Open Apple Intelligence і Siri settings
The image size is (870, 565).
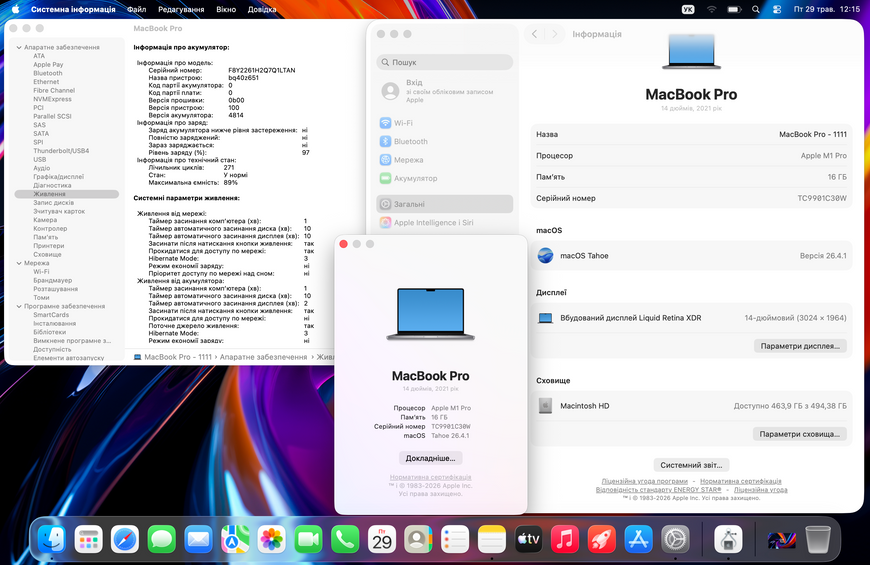click(444, 223)
